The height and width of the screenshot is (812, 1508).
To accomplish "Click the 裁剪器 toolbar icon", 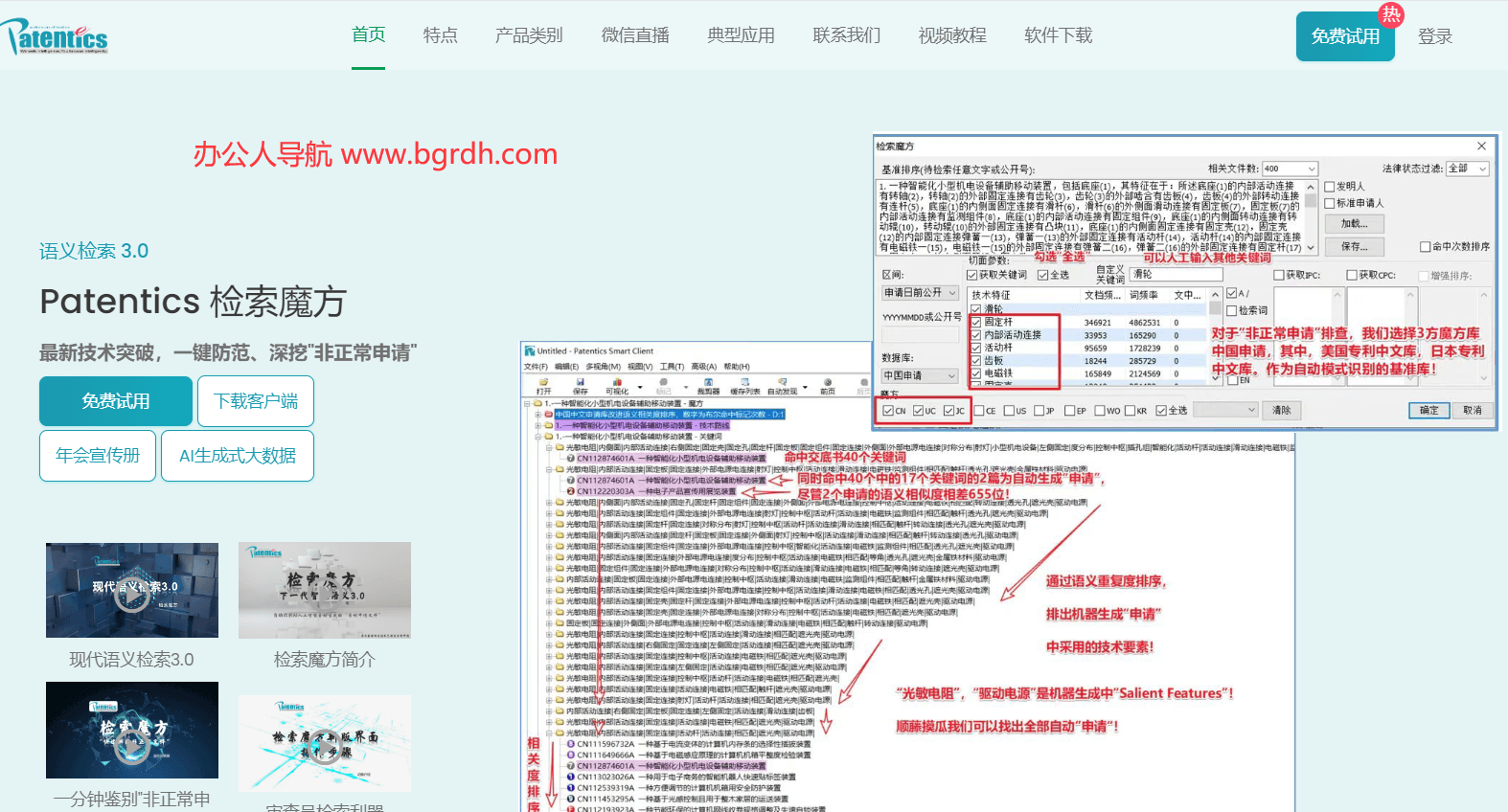I will (x=708, y=385).
